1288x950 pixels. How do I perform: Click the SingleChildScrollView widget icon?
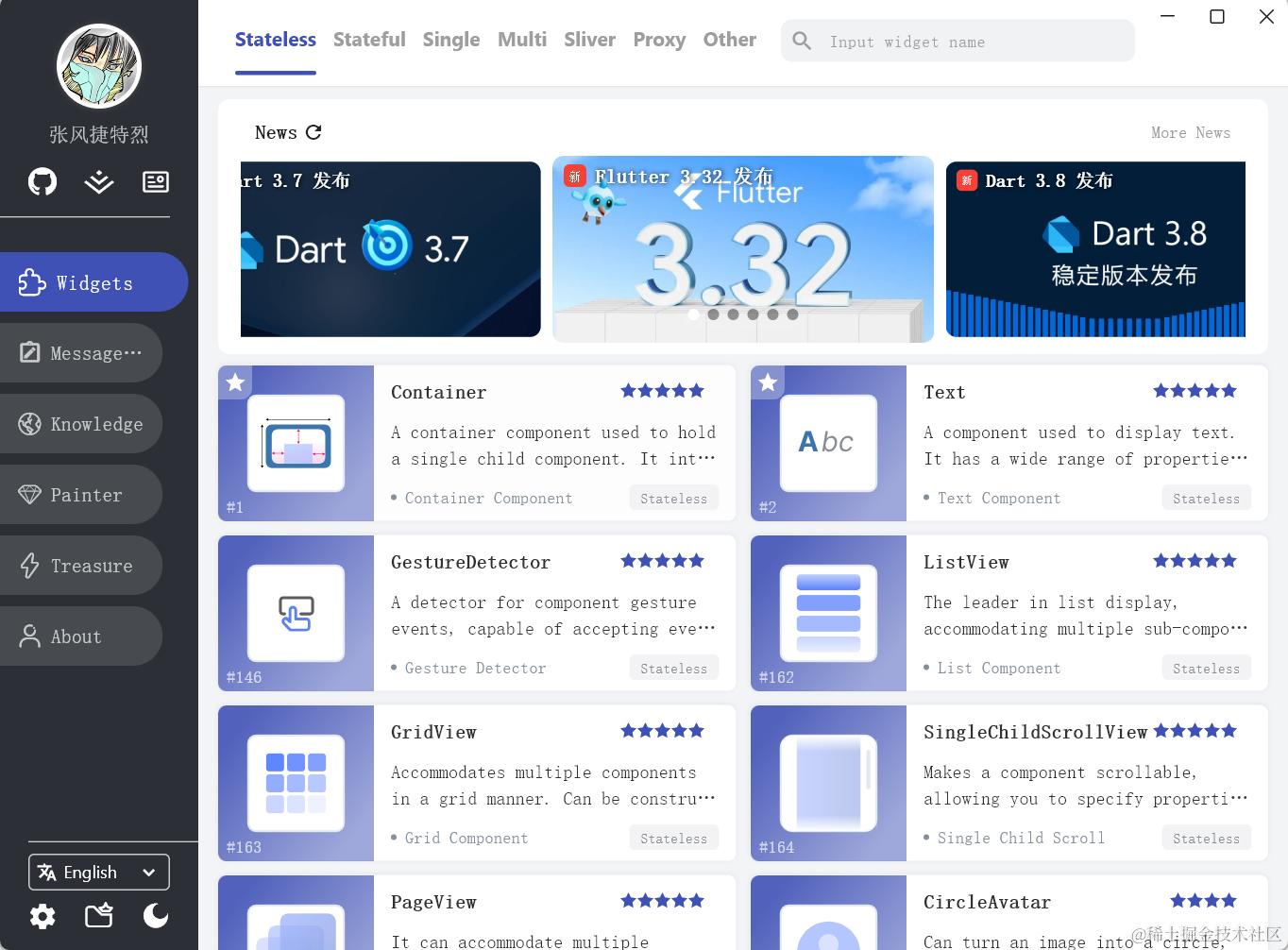828,784
